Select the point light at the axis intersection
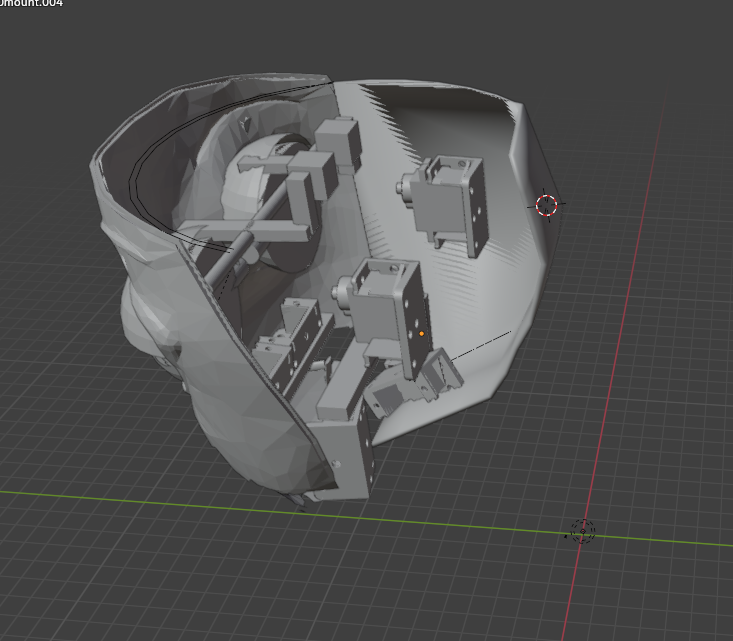This screenshot has height=641, width=733. (582, 531)
